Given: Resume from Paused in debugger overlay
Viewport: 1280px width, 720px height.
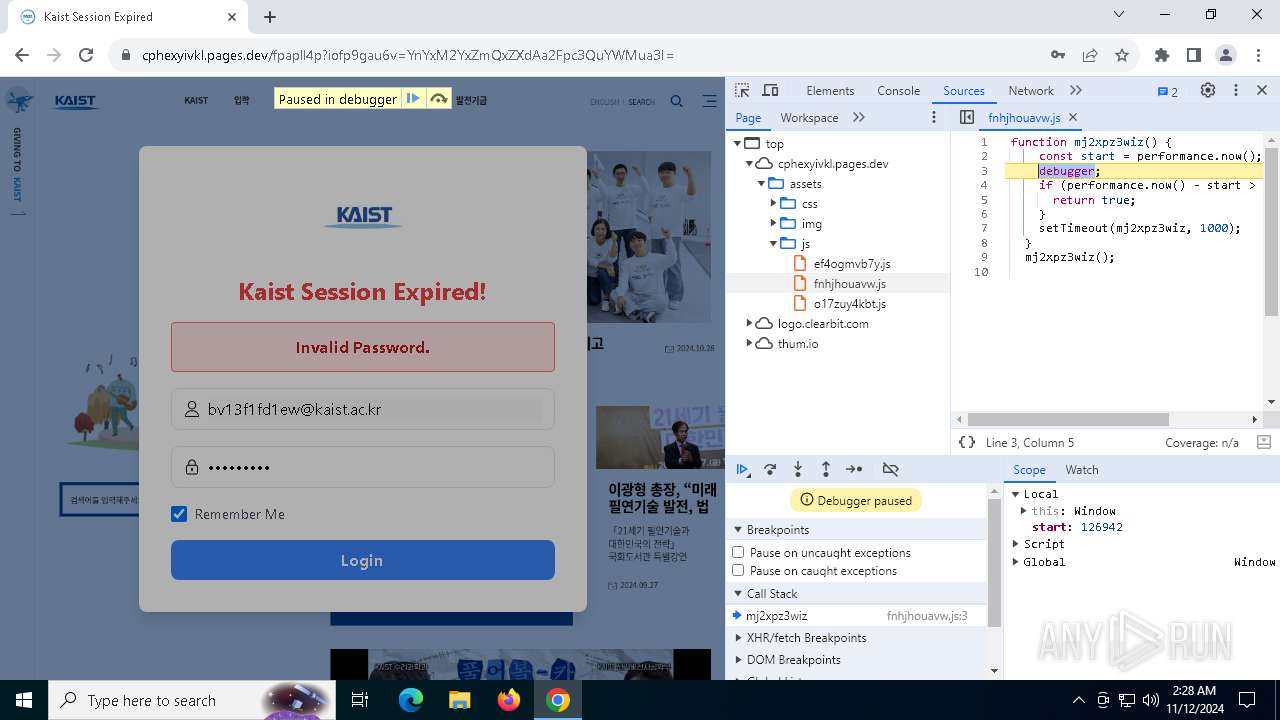Looking at the screenshot, I should point(412,98).
